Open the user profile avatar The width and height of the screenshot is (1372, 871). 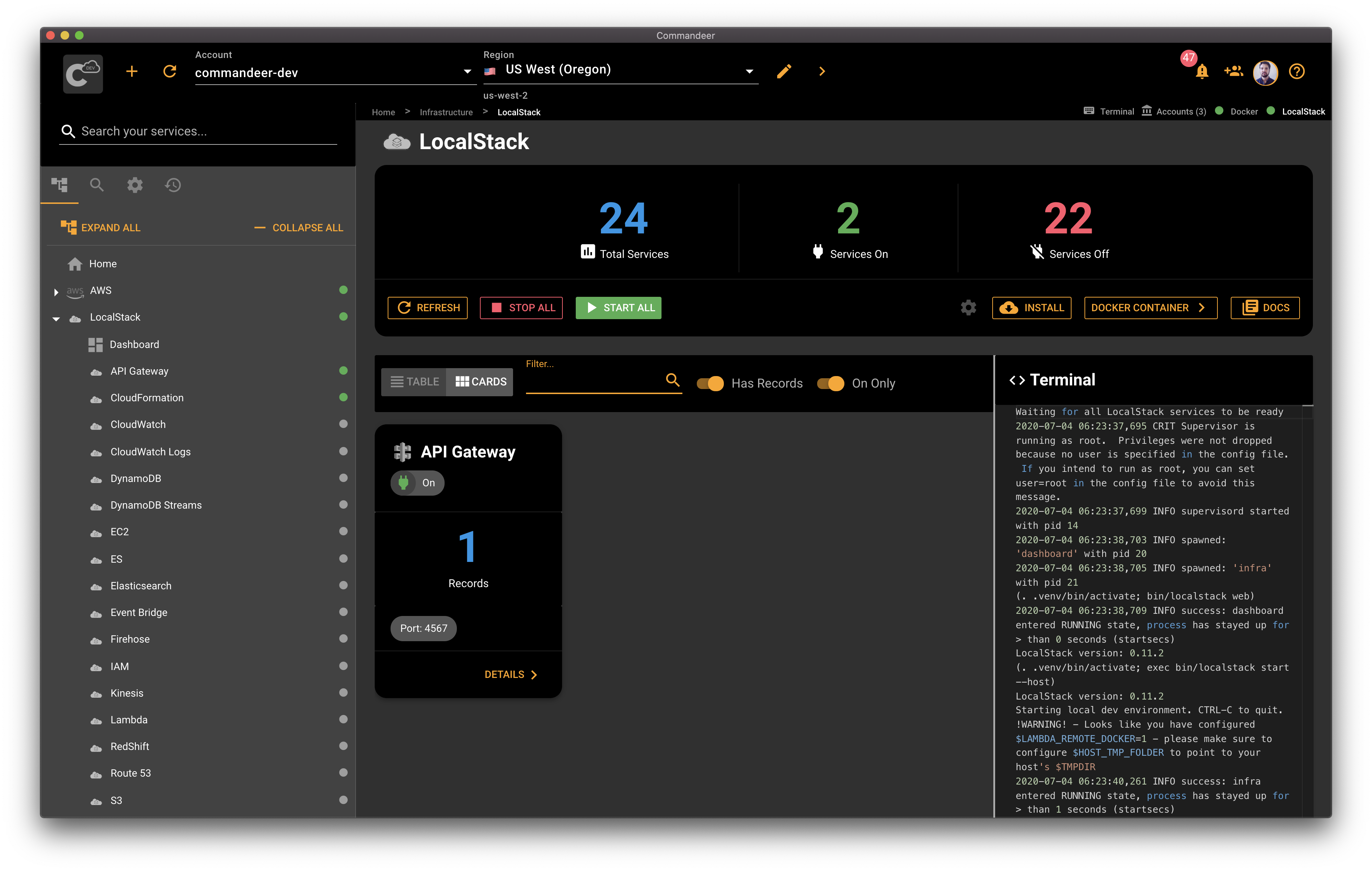click(1265, 72)
